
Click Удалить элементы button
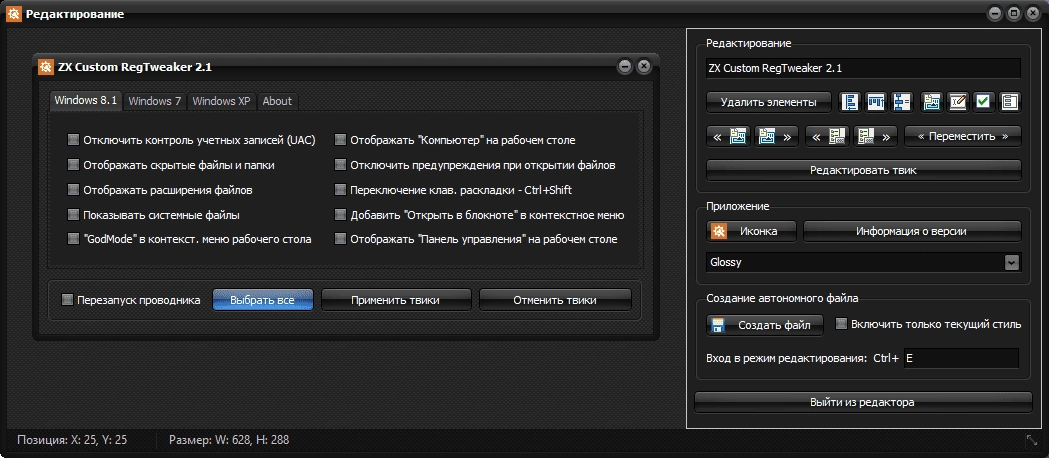pyautogui.click(x=769, y=102)
